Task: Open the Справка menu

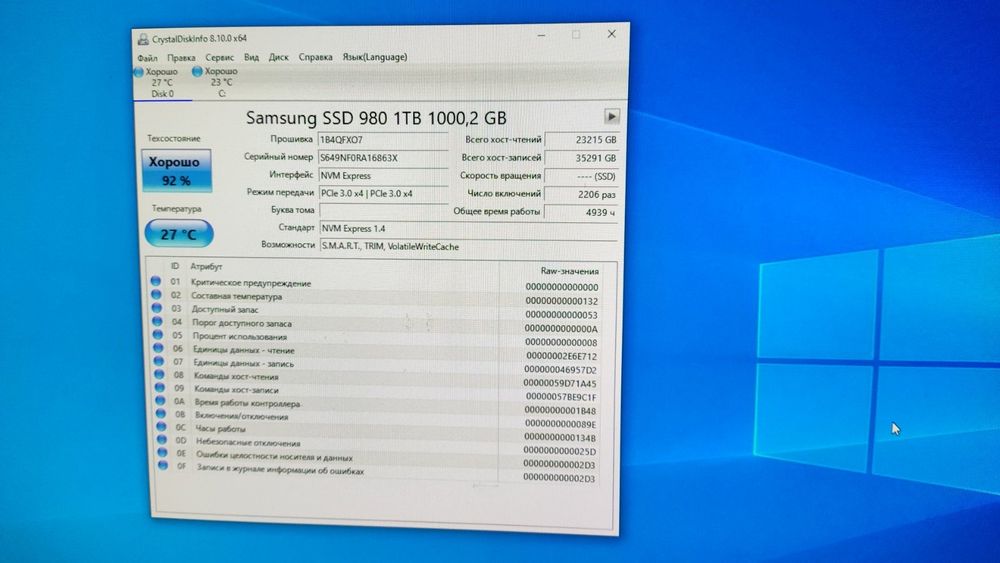Action: coord(315,57)
